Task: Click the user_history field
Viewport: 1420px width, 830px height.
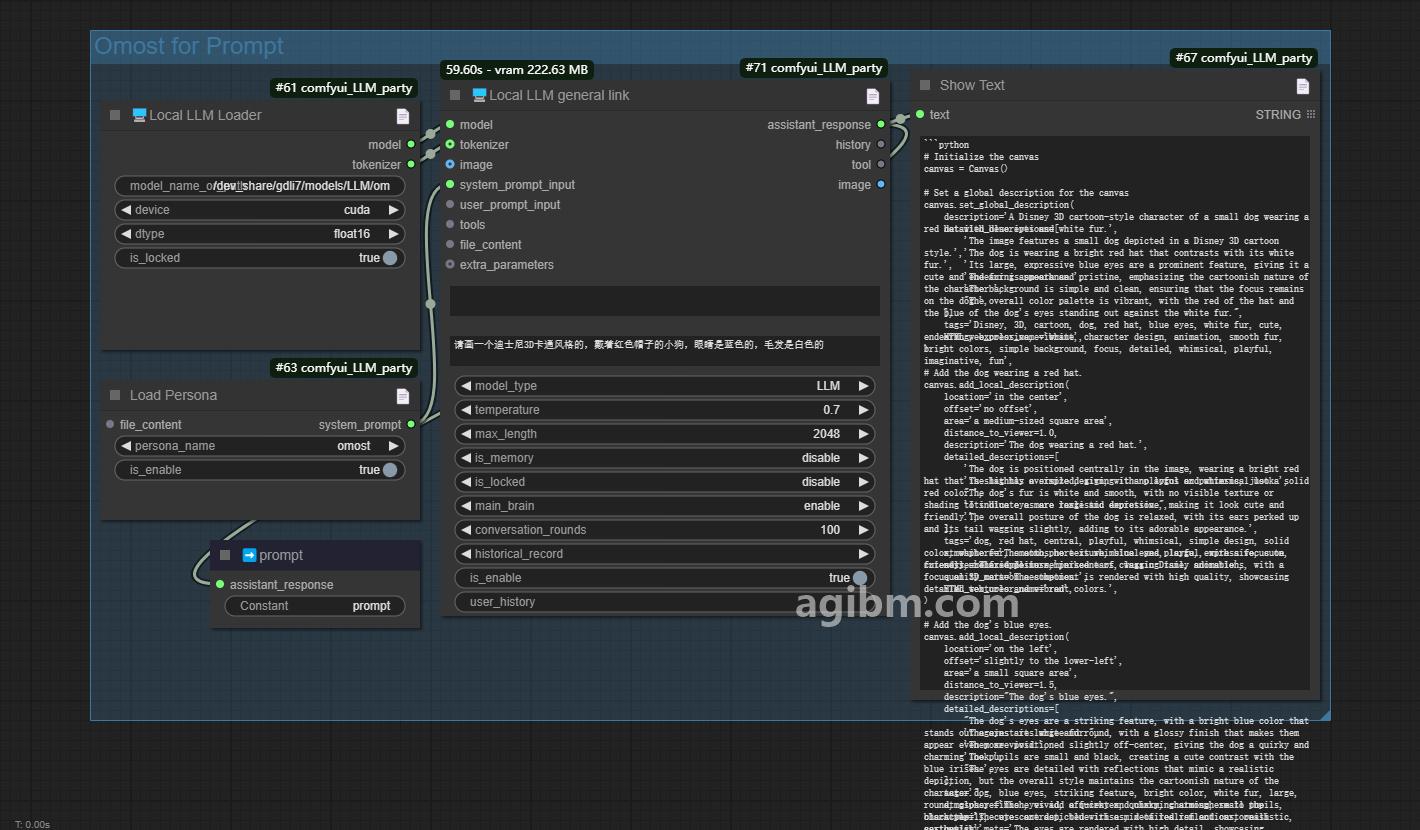Action: [665, 602]
